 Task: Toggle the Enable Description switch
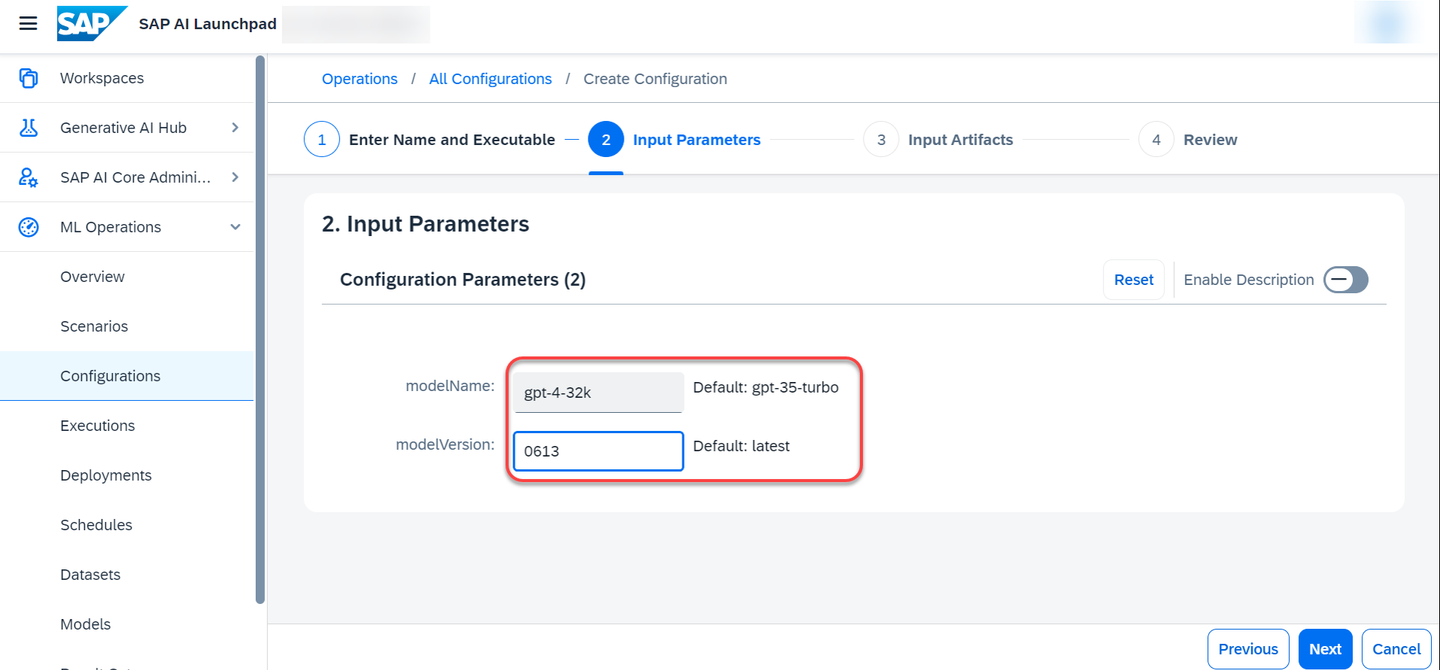pyautogui.click(x=1346, y=280)
